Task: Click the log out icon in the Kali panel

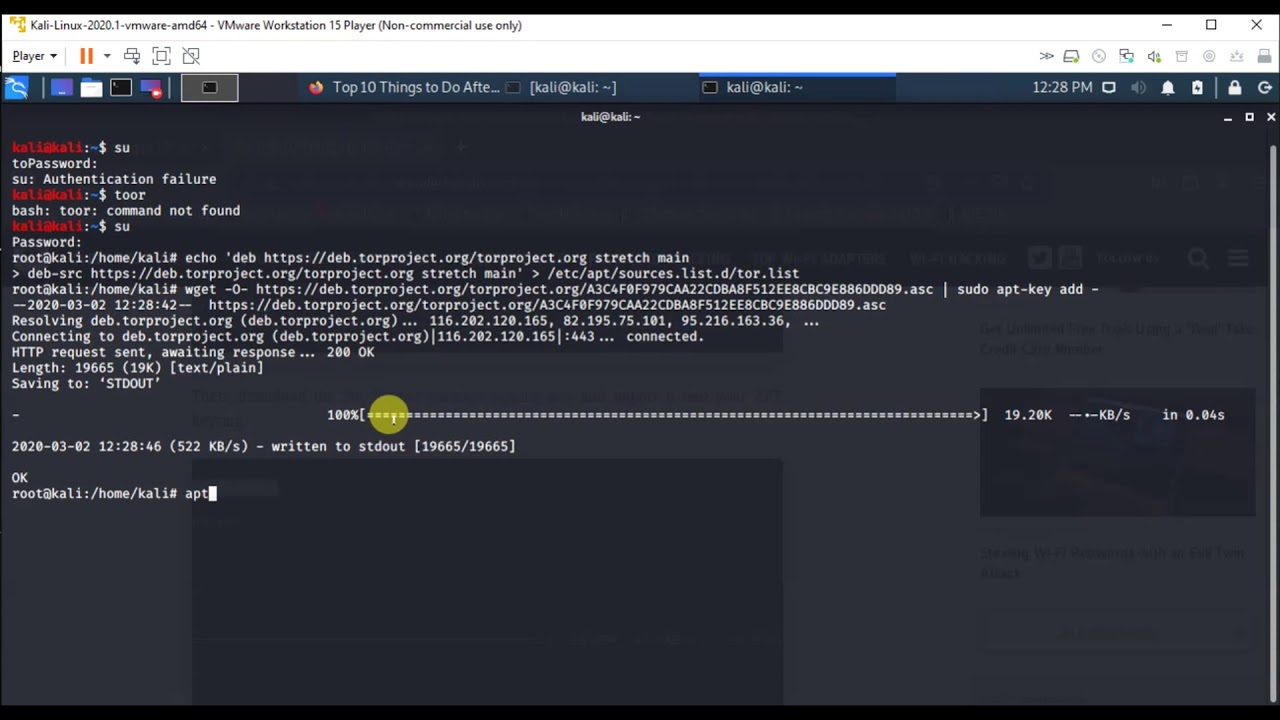Action: (1265, 88)
